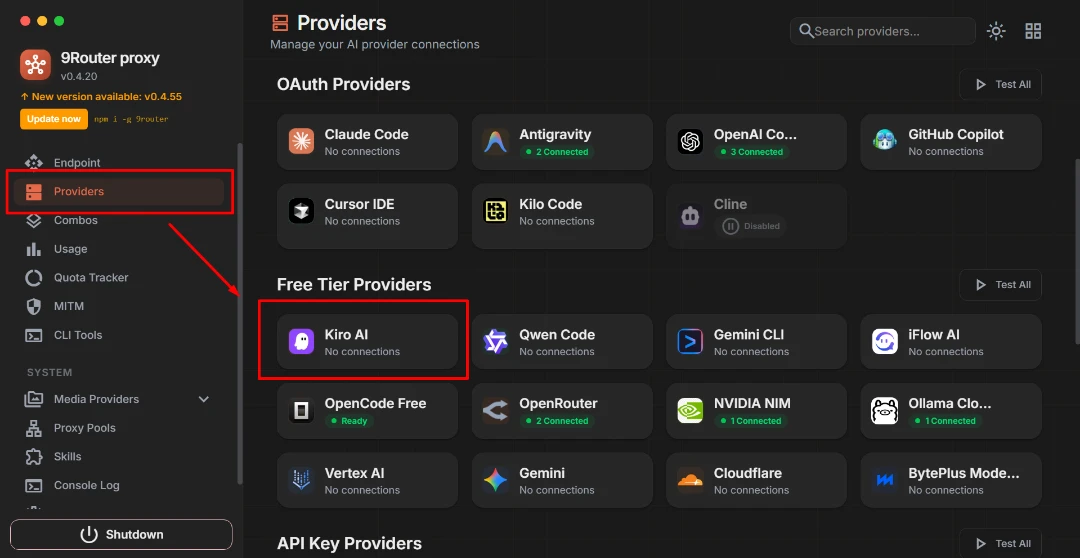Click the iFlow AI icon
This screenshot has width=1080, height=558.
[884, 342]
